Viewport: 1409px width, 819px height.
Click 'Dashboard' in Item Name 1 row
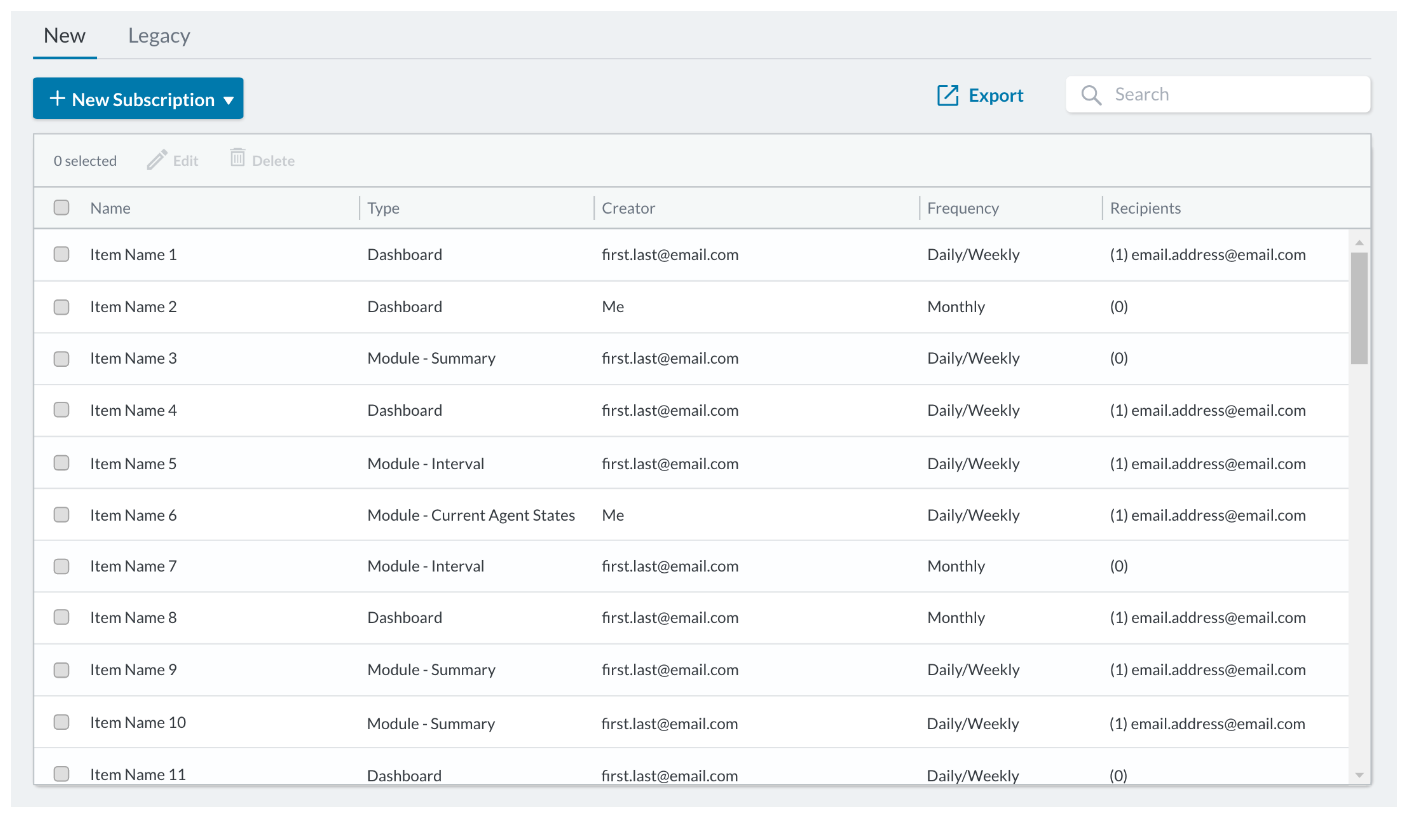pos(404,255)
